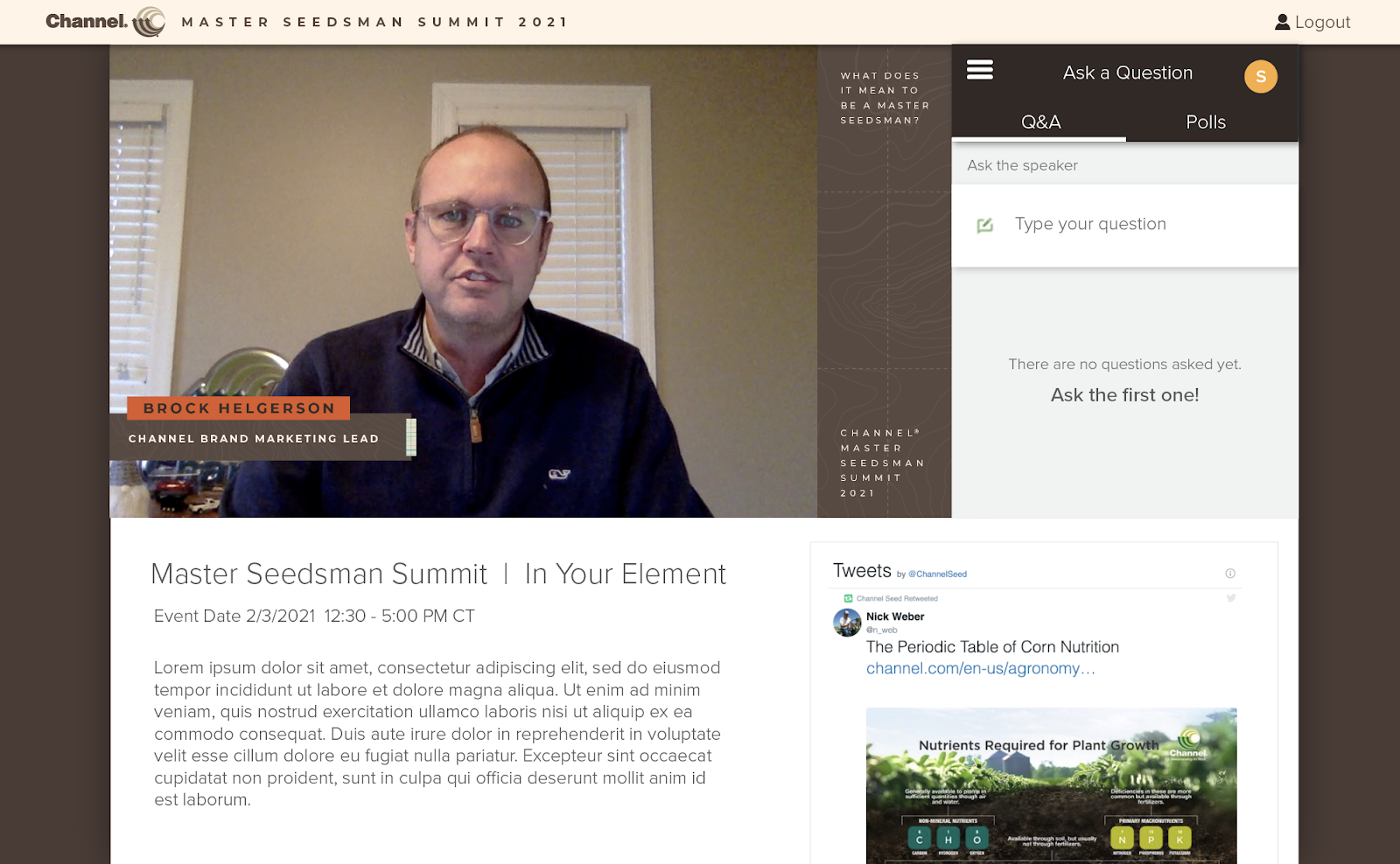1400x864 pixels.
Task: Click the 'Master Seedsman Summit | In Your Element' heading
Action: coord(438,575)
